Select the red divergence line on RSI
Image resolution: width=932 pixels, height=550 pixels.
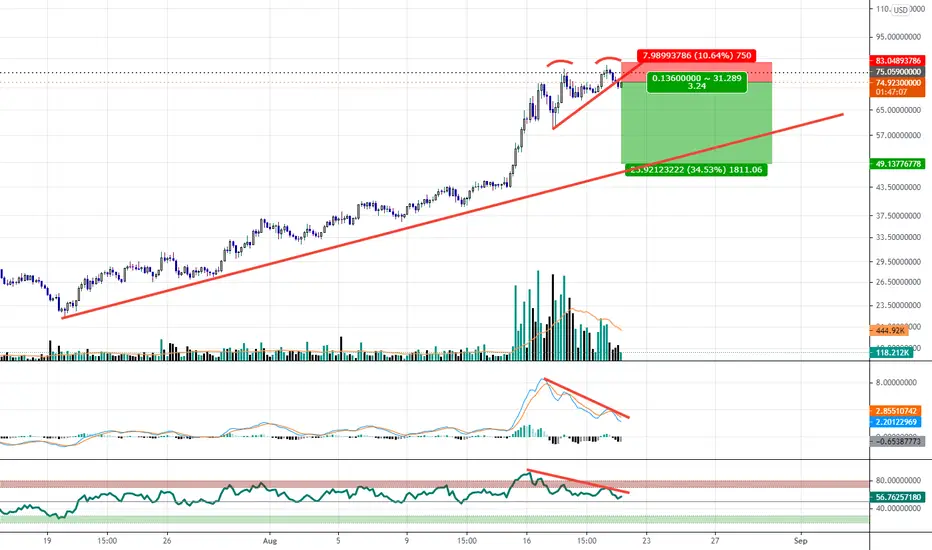tap(578, 481)
